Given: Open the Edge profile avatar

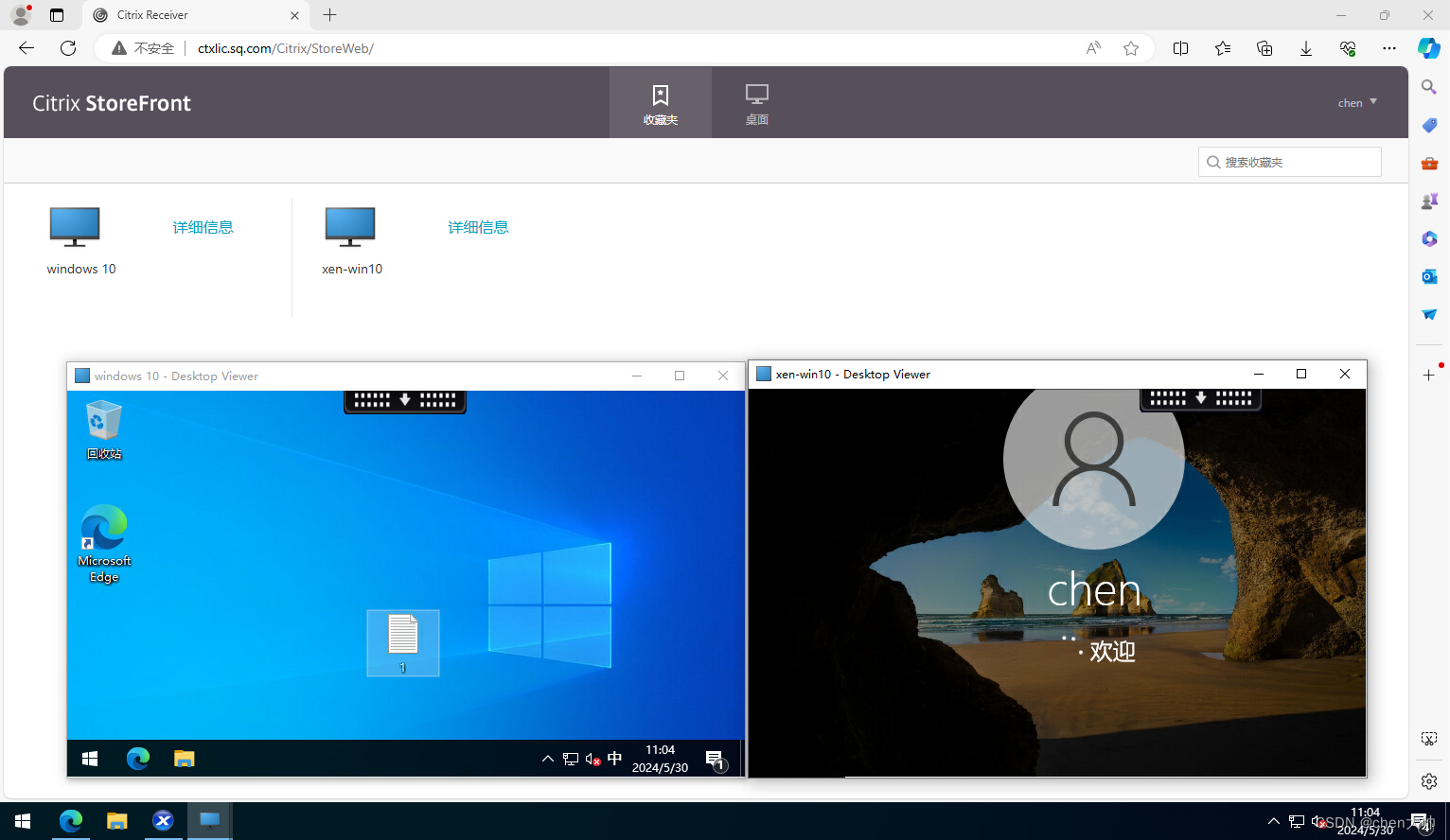Looking at the screenshot, I should [21, 15].
